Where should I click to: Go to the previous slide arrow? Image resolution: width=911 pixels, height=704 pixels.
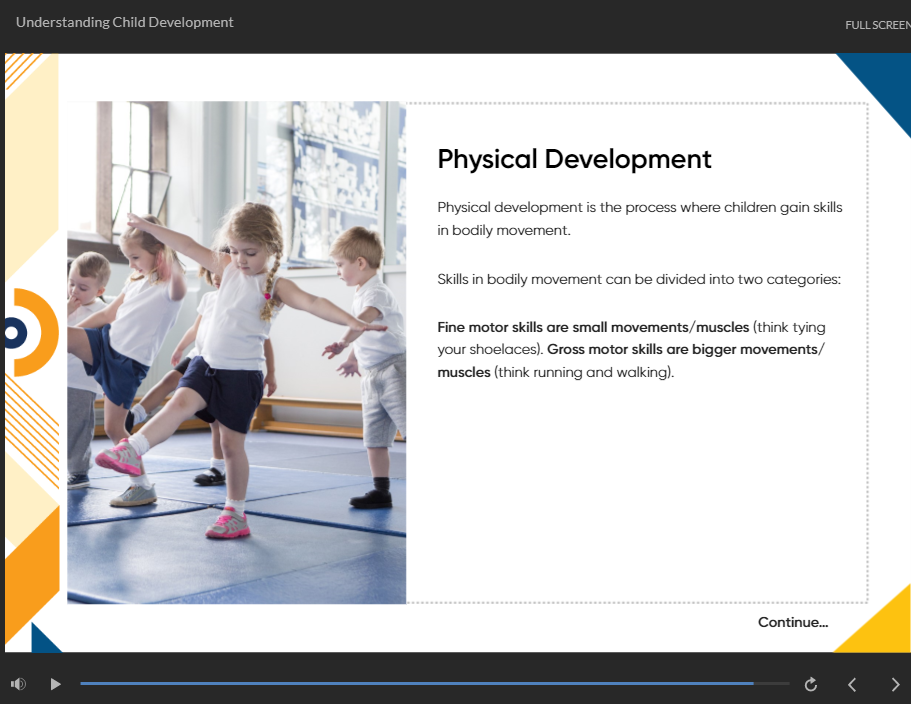852,684
